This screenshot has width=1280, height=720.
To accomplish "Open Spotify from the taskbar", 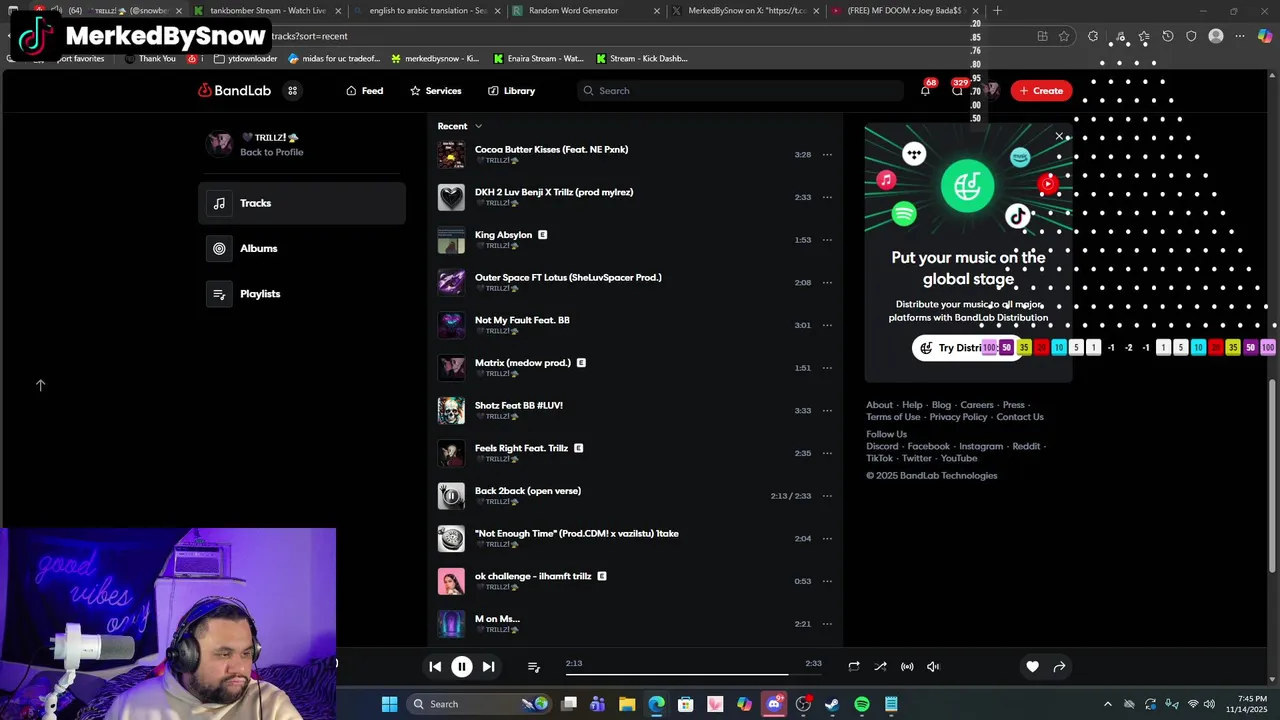I will coord(862,704).
